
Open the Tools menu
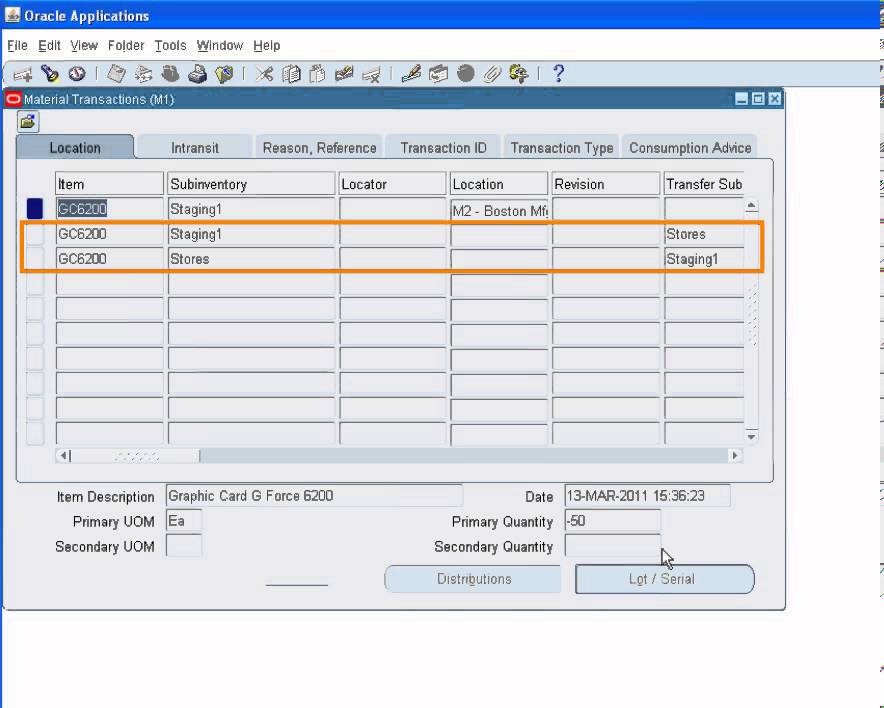pyautogui.click(x=170, y=46)
